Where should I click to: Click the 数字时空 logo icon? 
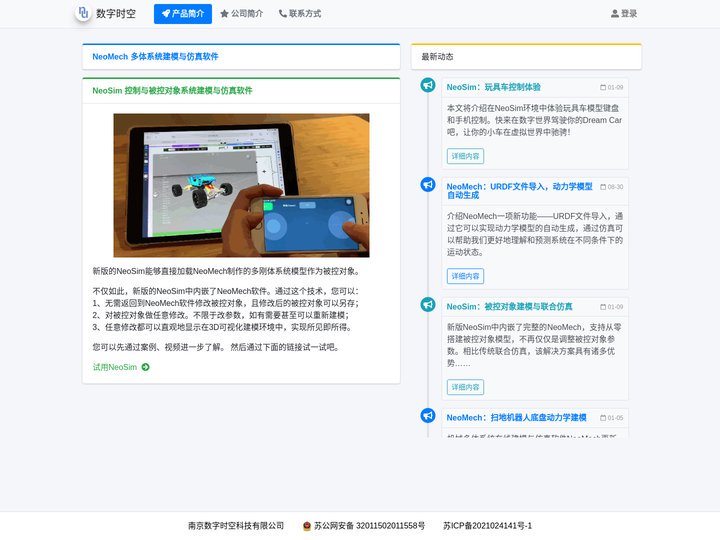point(83,13)
